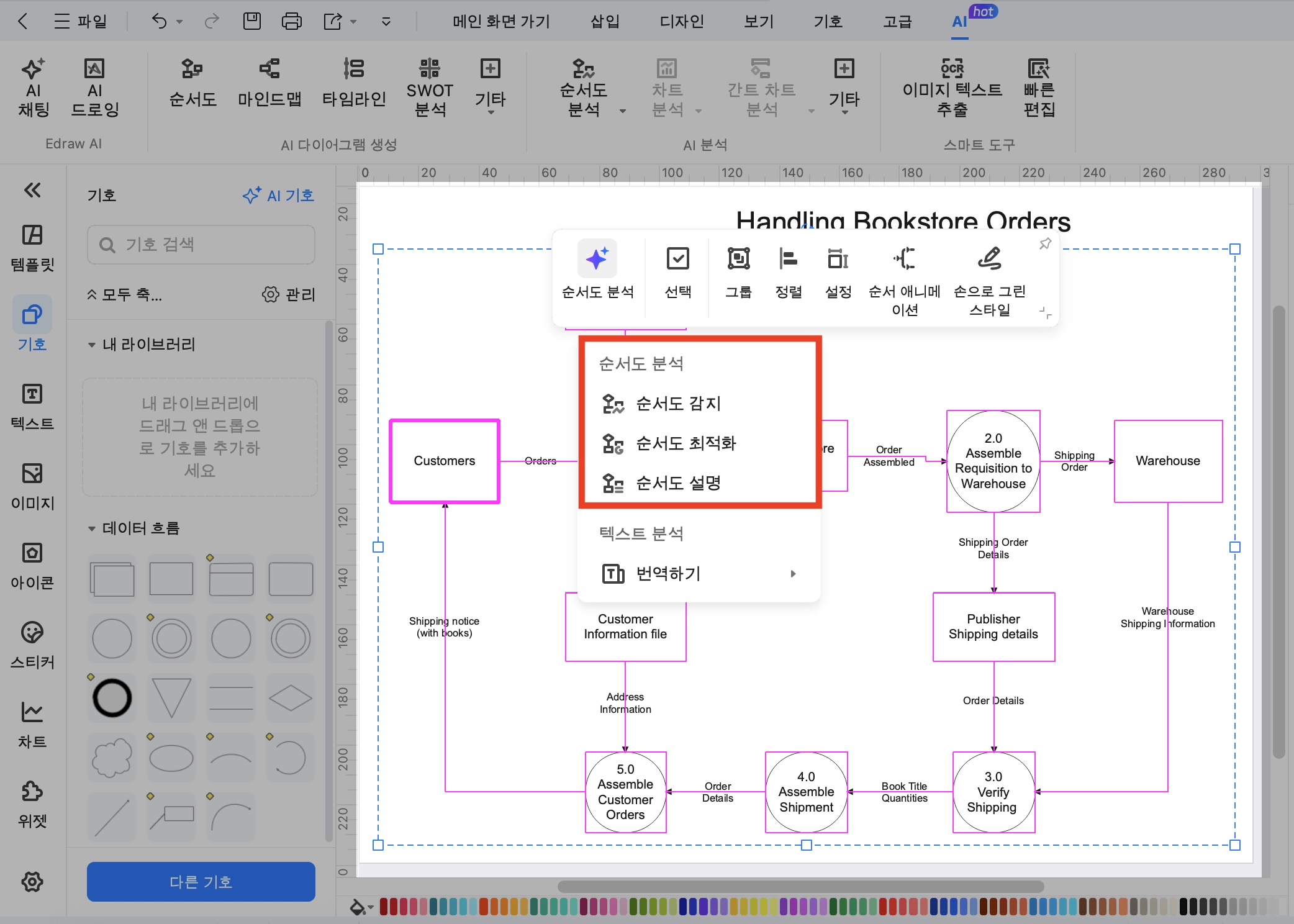1294x924 pixels.
Task: Click the 순서 애니메이션 icon
Action: tap(904, 258)
